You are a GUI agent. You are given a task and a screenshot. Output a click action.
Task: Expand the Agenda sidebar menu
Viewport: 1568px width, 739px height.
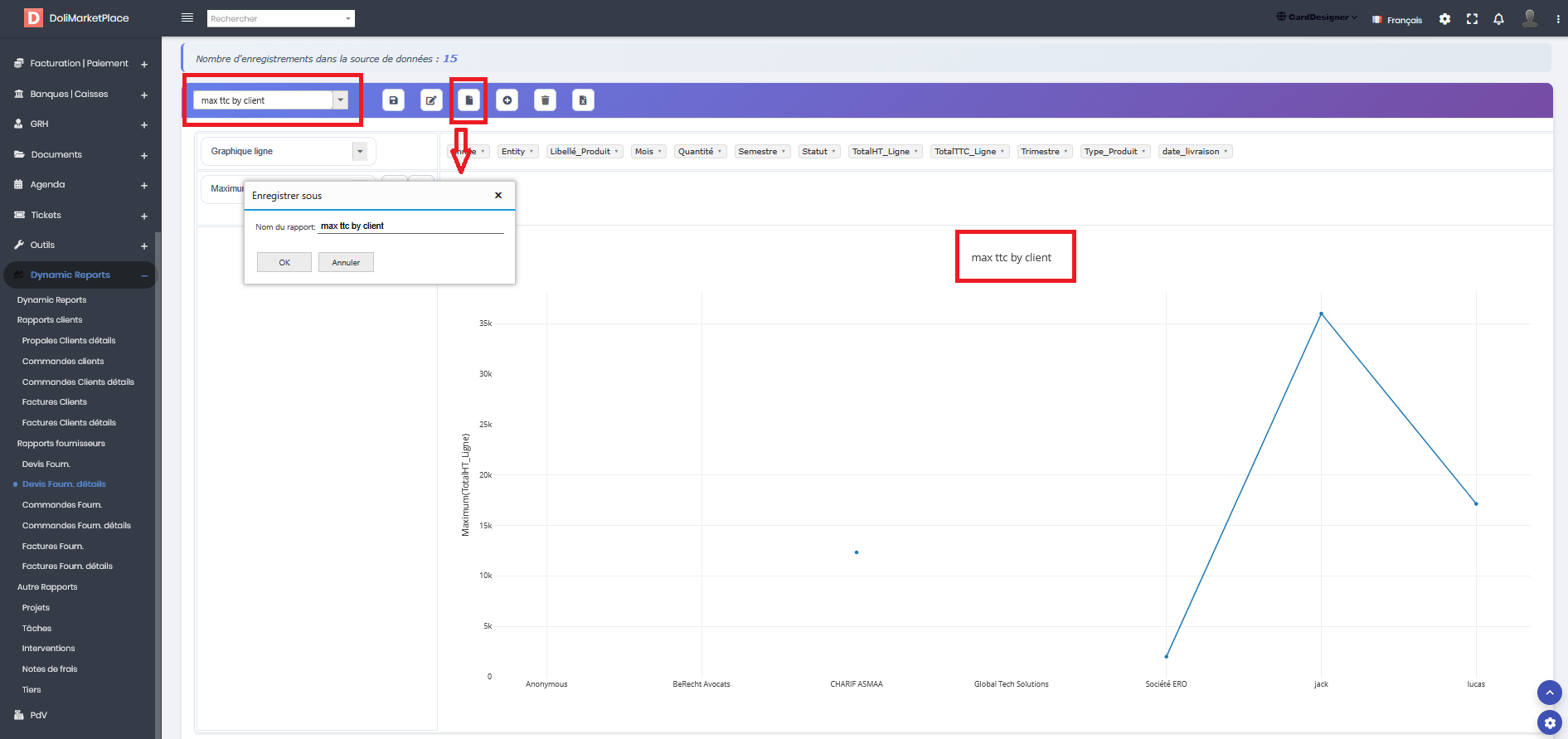80,184
